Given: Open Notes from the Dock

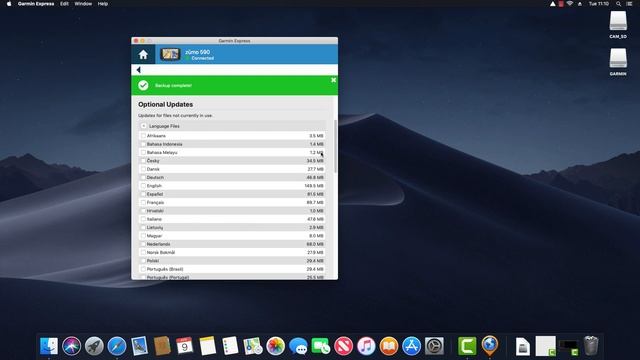Looking at the screenshot, I should click(207, 346).
